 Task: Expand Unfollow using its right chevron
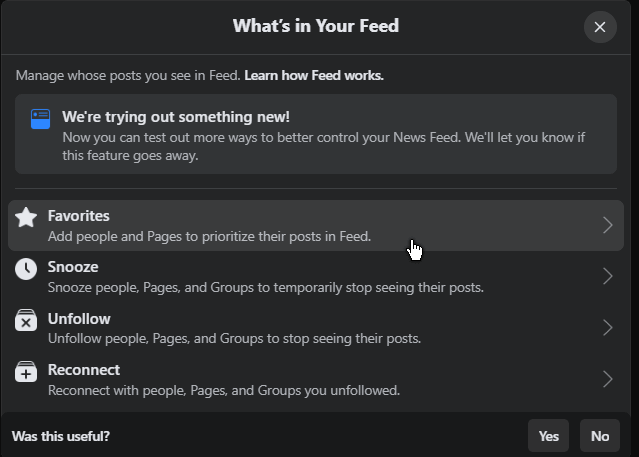click(x=608, y=328)
